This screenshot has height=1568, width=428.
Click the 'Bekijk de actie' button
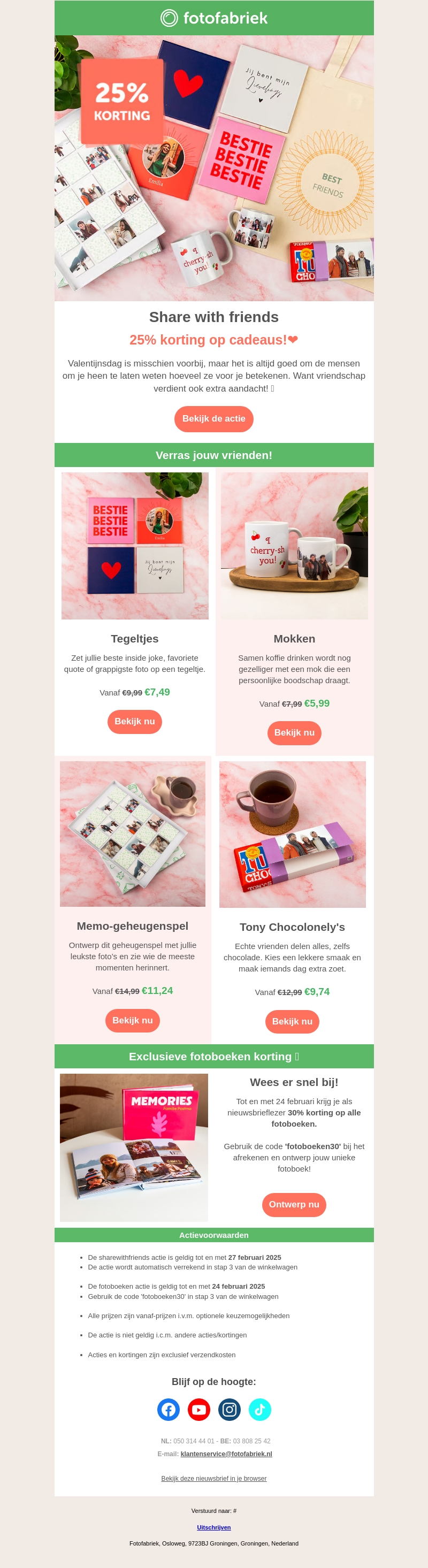click(x=213, y=419)
